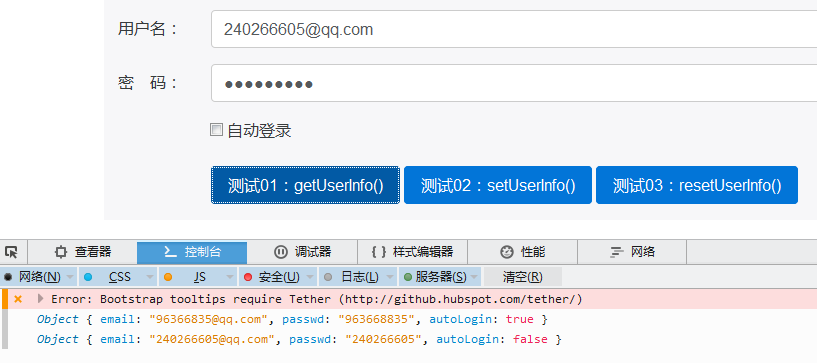
Task: Click the Performance (性能) gauge icon
Action: (x=506, y=253)
